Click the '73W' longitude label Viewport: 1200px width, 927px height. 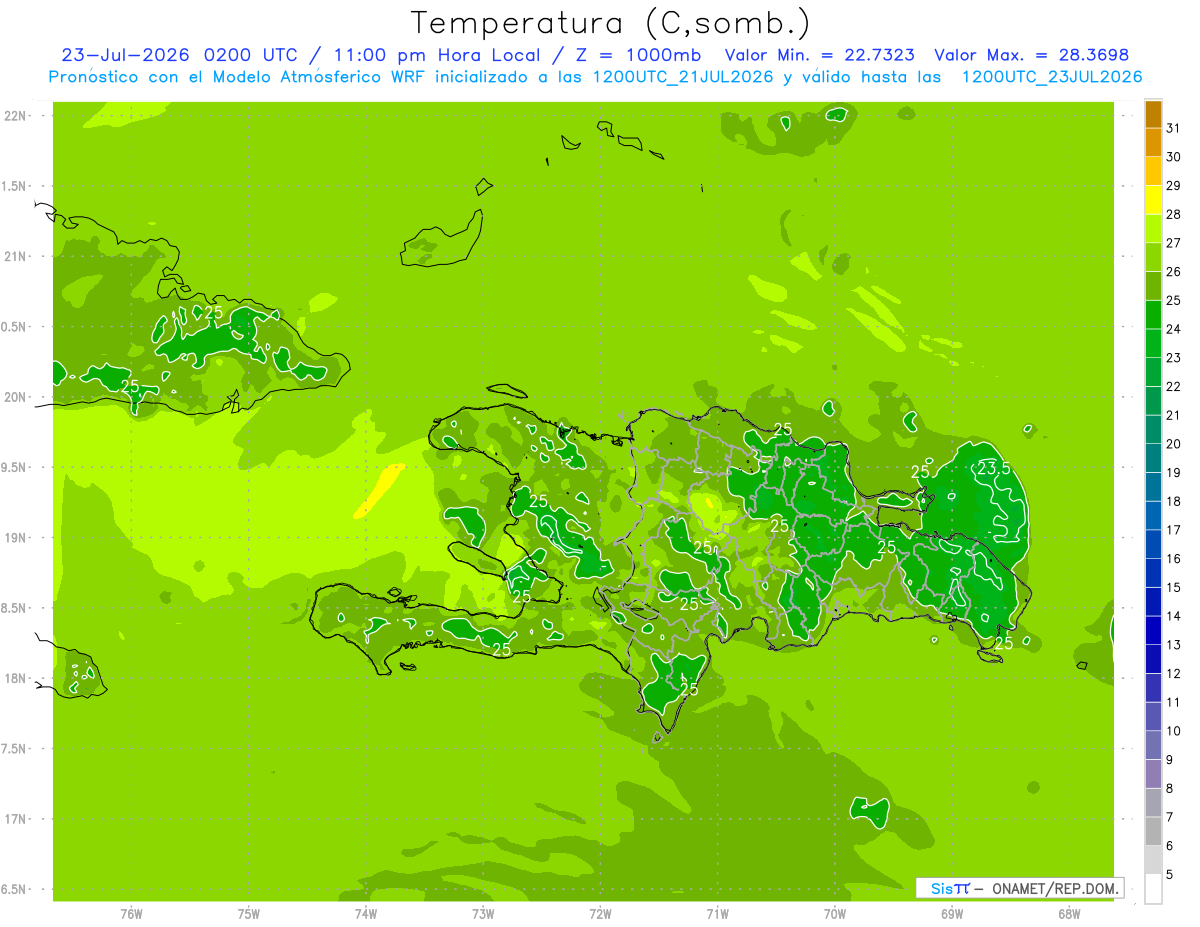483,914
